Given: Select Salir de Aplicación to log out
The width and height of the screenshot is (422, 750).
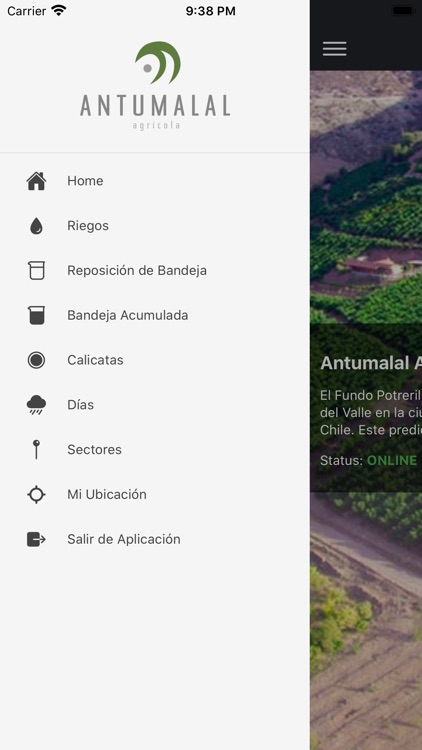Looking at the screenshot, I should [155, 540].
